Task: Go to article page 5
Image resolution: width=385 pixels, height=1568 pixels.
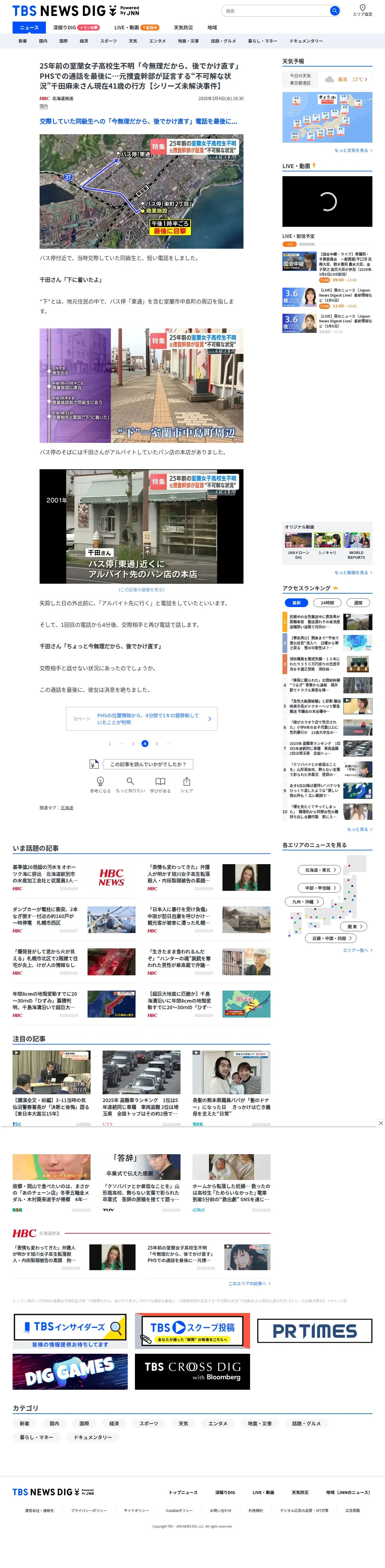Action: click(157, 743)
